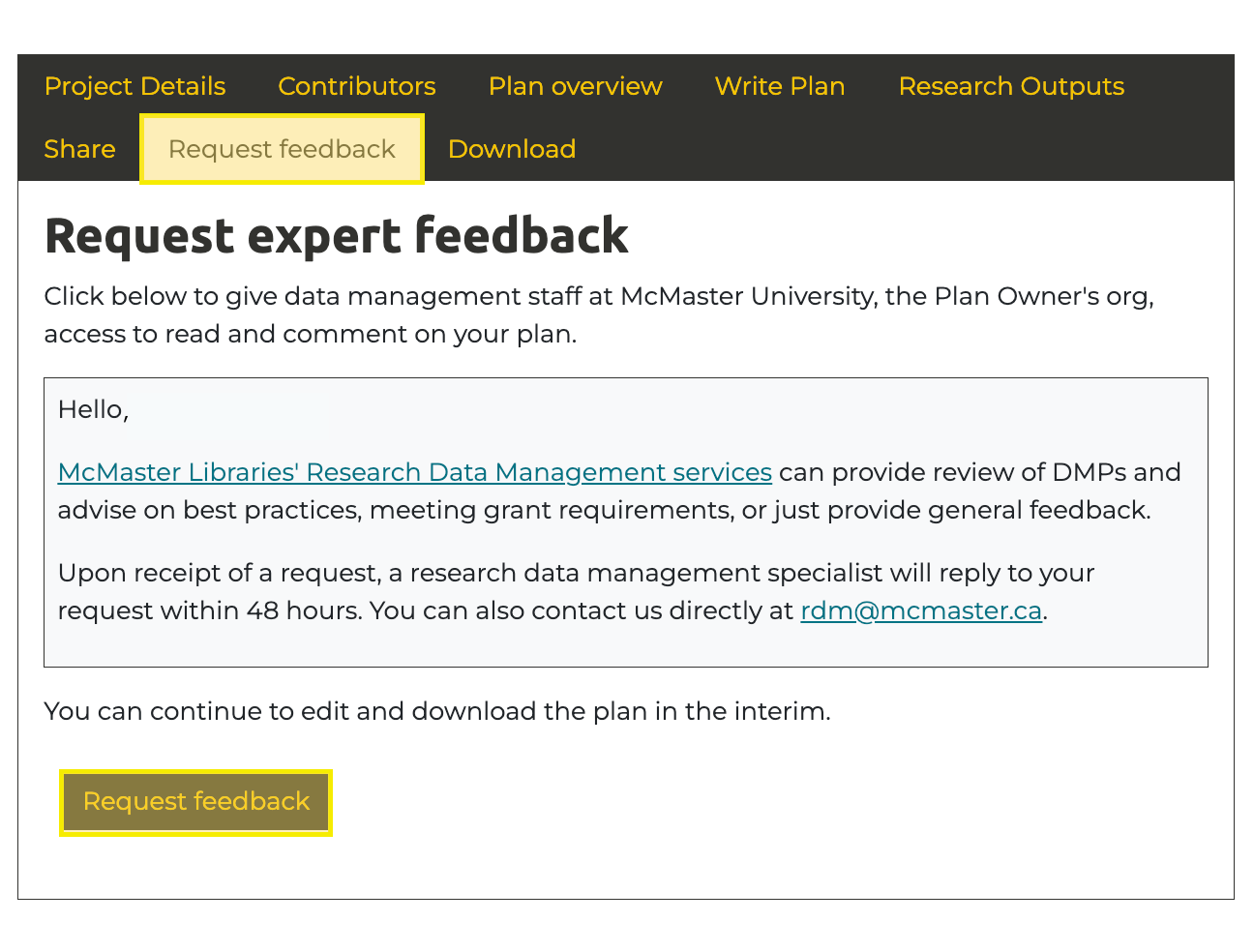
Task: Follow McMaster Libraries' Research Data Management services link
Action: coord(415,472)
